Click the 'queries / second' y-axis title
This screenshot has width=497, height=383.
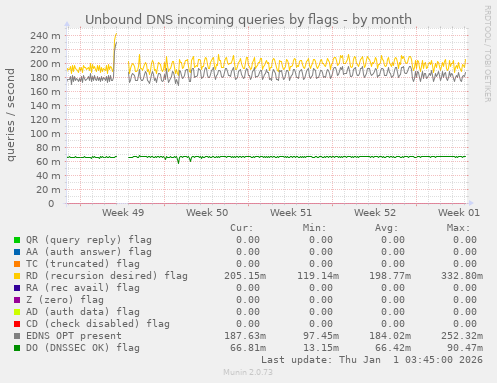pyautogui.click(x=11, y=115)
